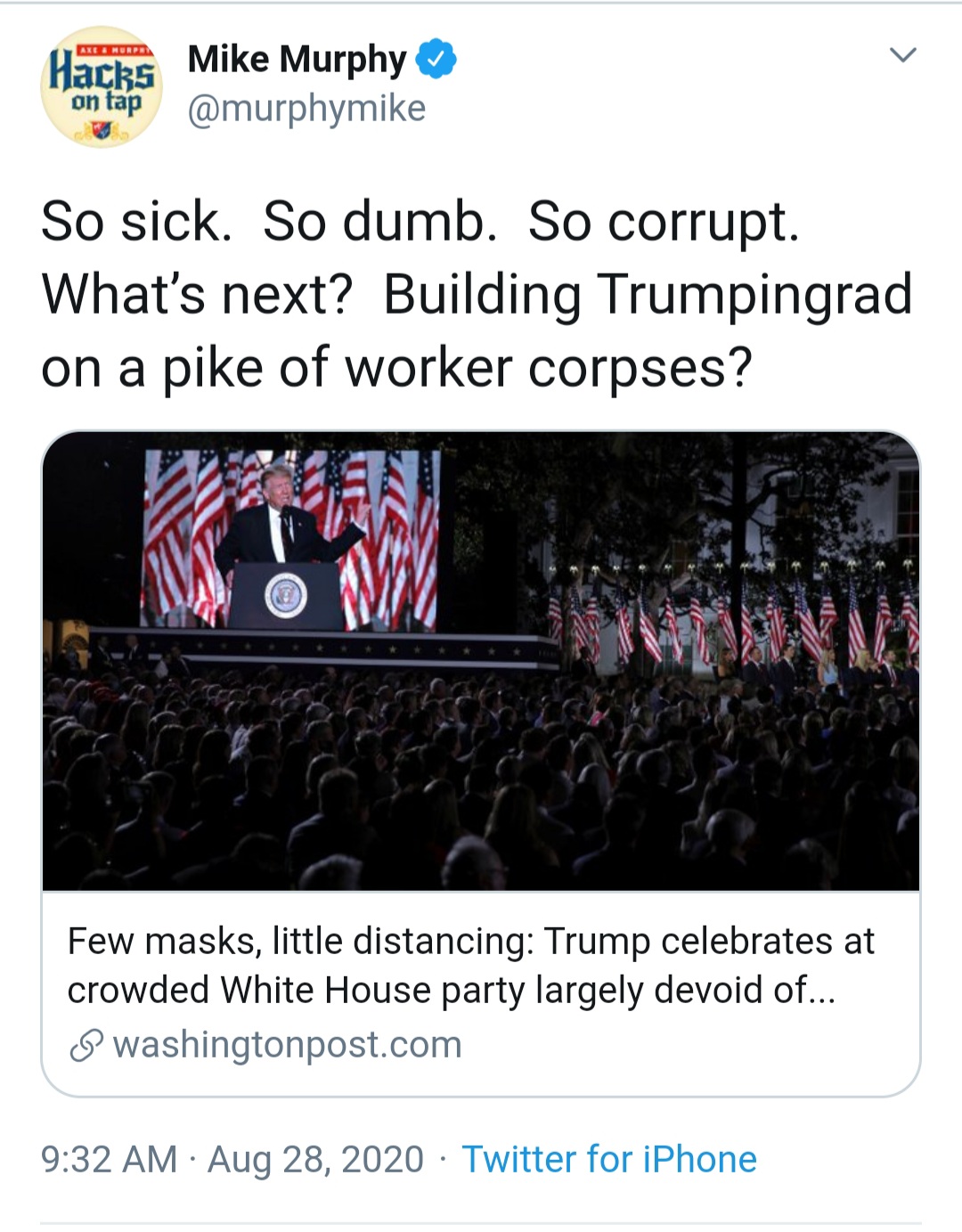Viewport: 962px width, 1232px height.
Task: Open Mike Murphy's display name
Action: 297,59
